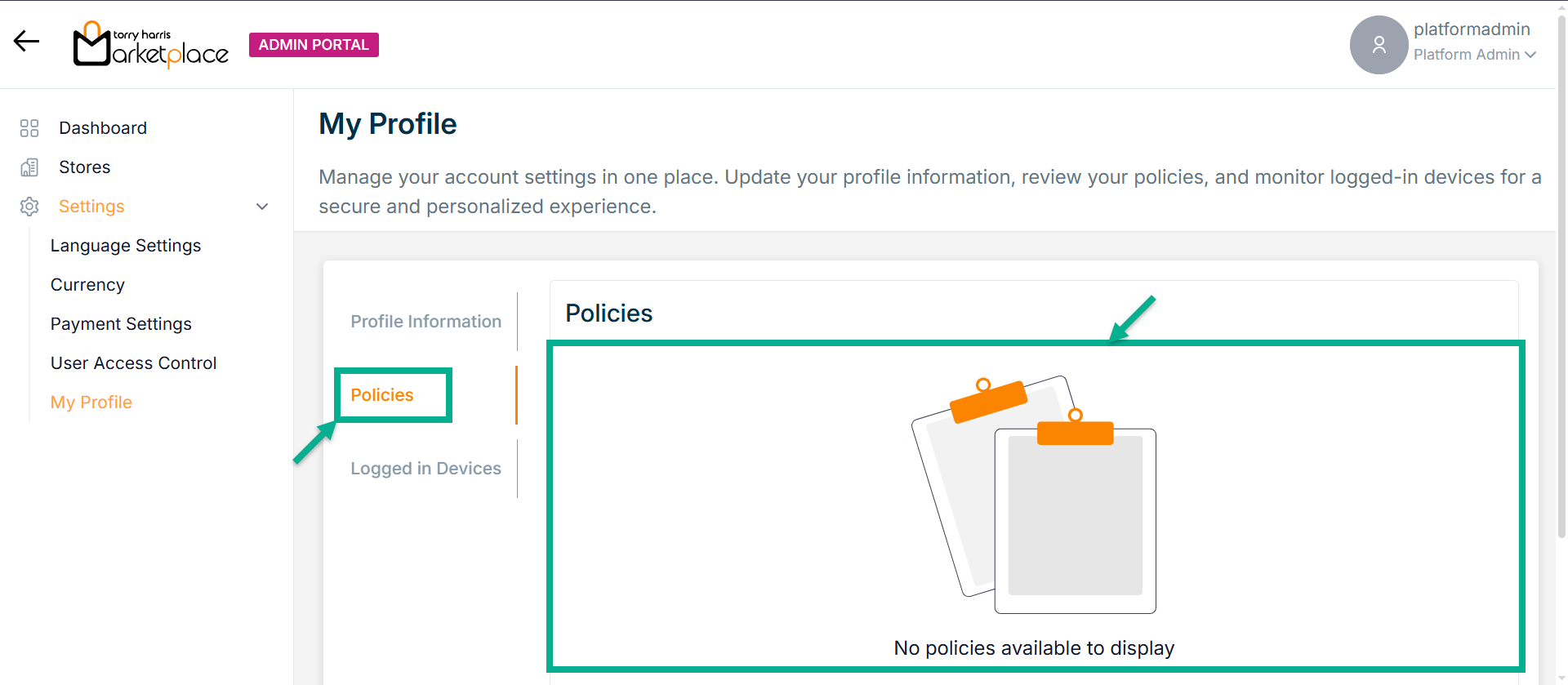This screenshot has width=1568, height=685.
Task: Open Language Settings
Action: (x=126, y=246)
